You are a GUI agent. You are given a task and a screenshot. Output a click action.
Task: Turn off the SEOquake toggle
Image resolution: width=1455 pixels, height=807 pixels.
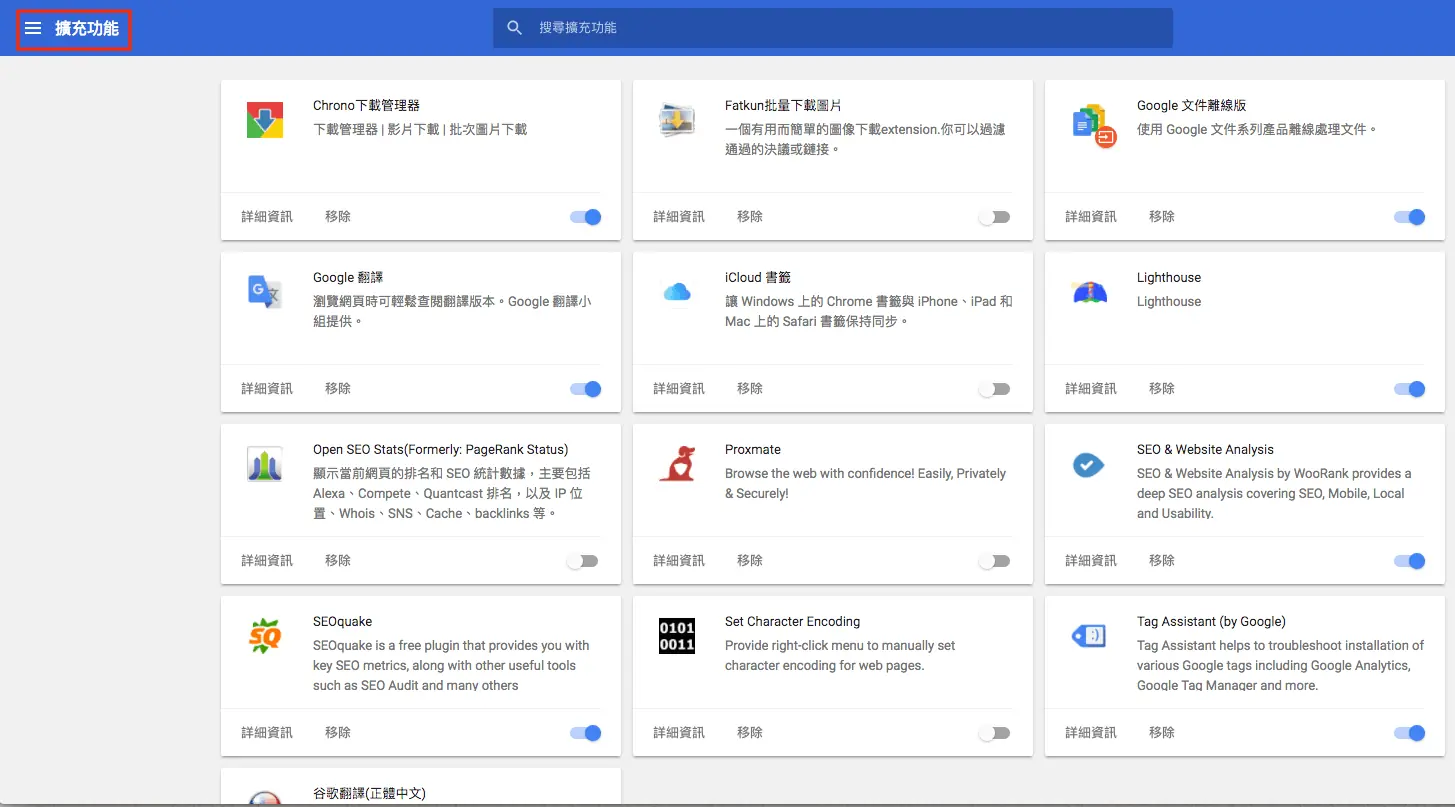(586, 733)
